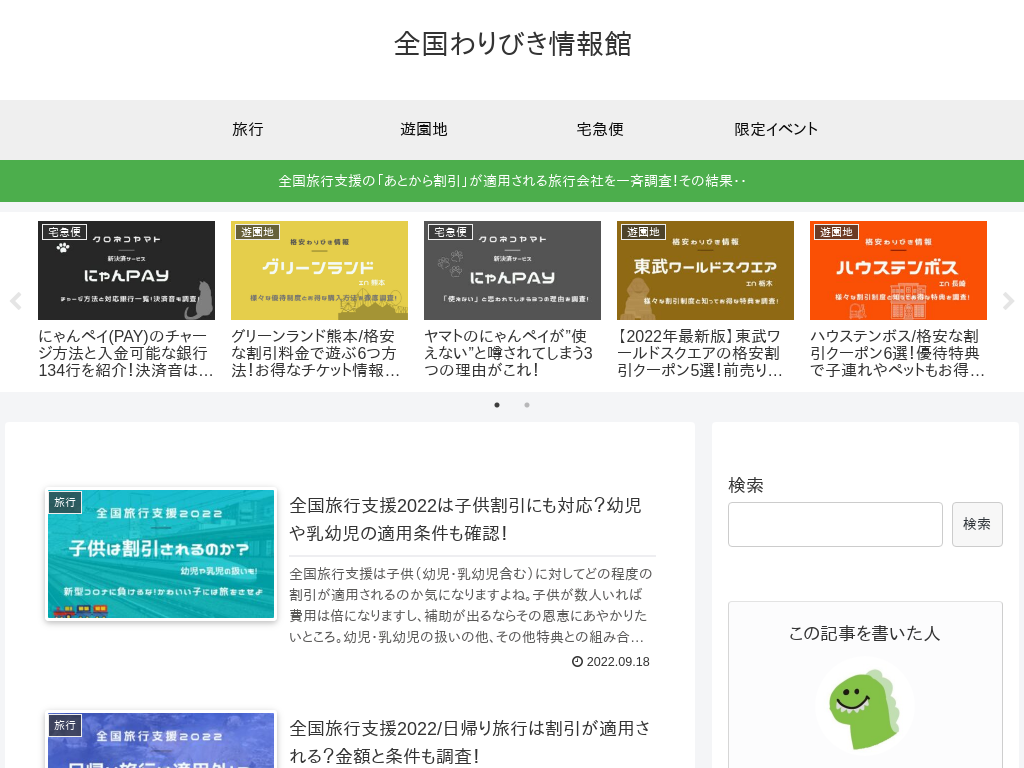Click the 旅行 tag on 子供割引 thumbnail
The height and width of the screenshot is (768, 1024).
coord(65,502)
